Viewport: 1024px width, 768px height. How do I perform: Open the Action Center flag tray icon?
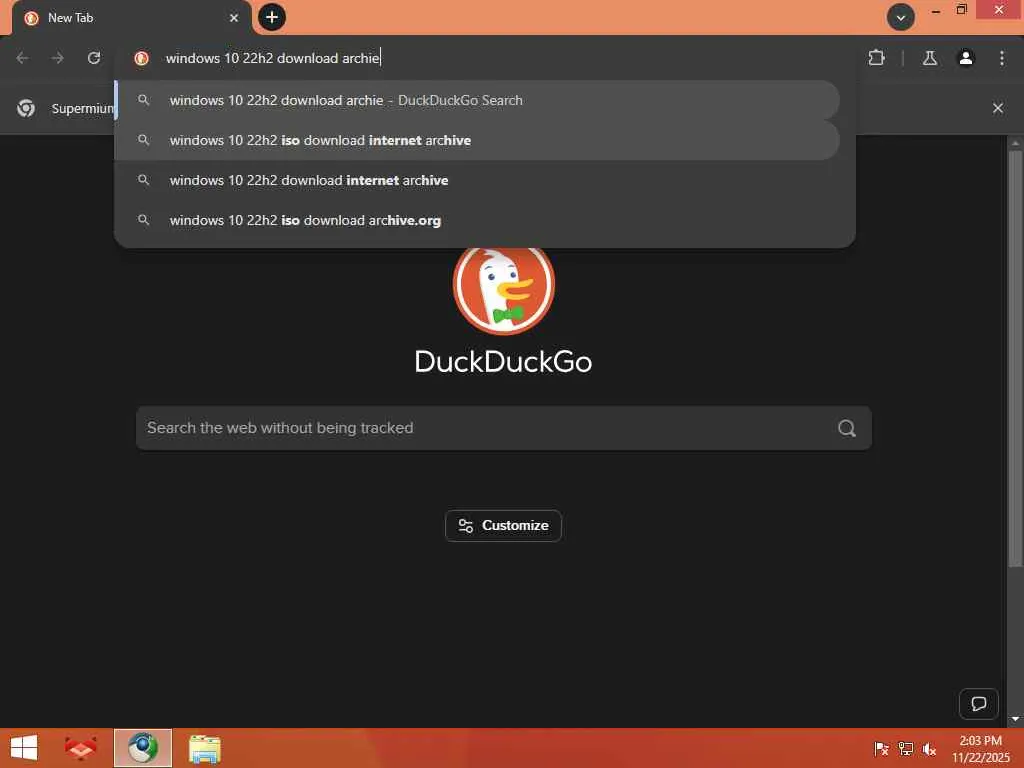tap(881, 749)
